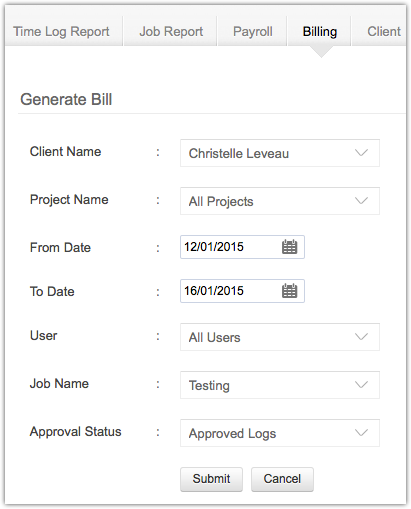The height and width of the screenshot is (509, 411).
Task: Go to the Payroll tab
Action: tap(252, 31)
